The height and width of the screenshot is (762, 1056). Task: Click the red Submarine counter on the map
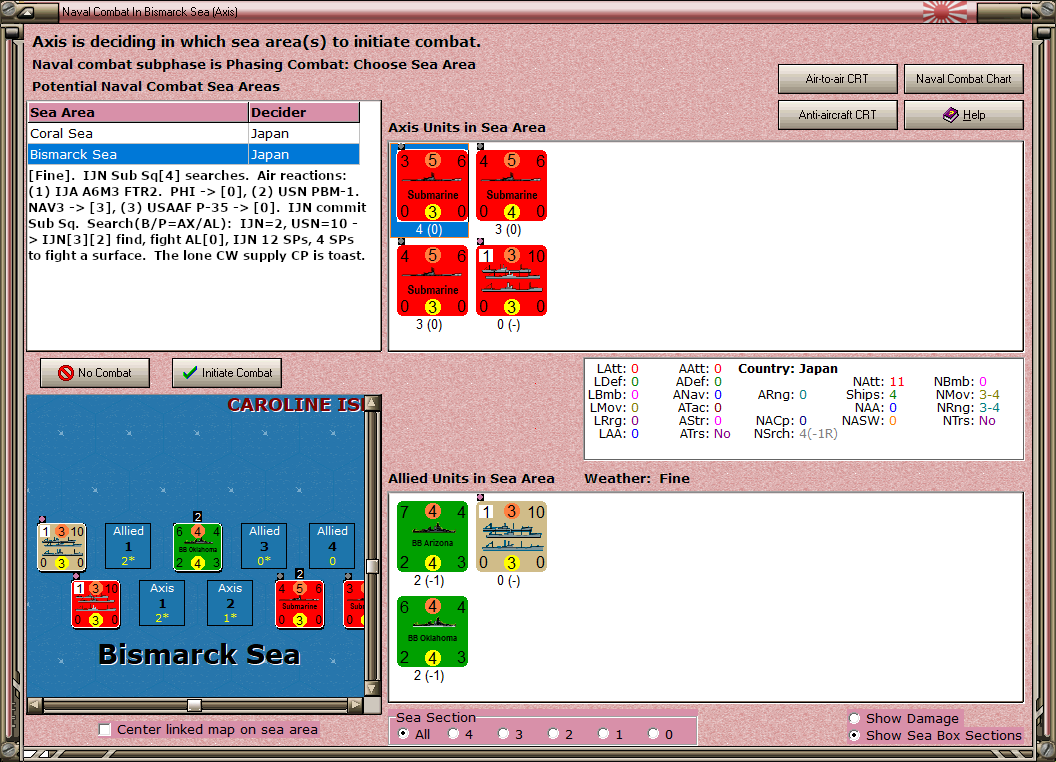point(300,604)
